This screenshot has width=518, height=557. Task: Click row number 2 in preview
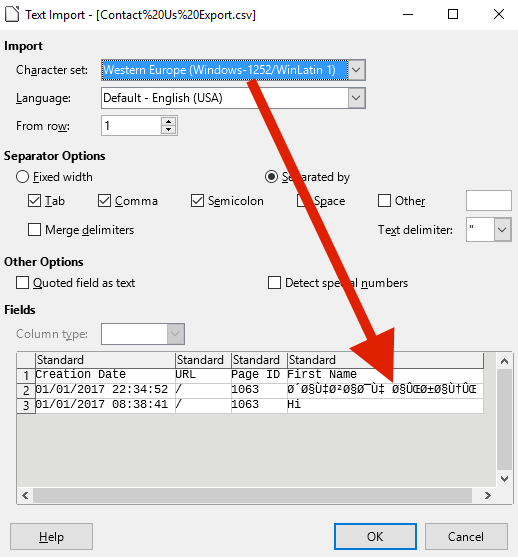pos(26,390)
